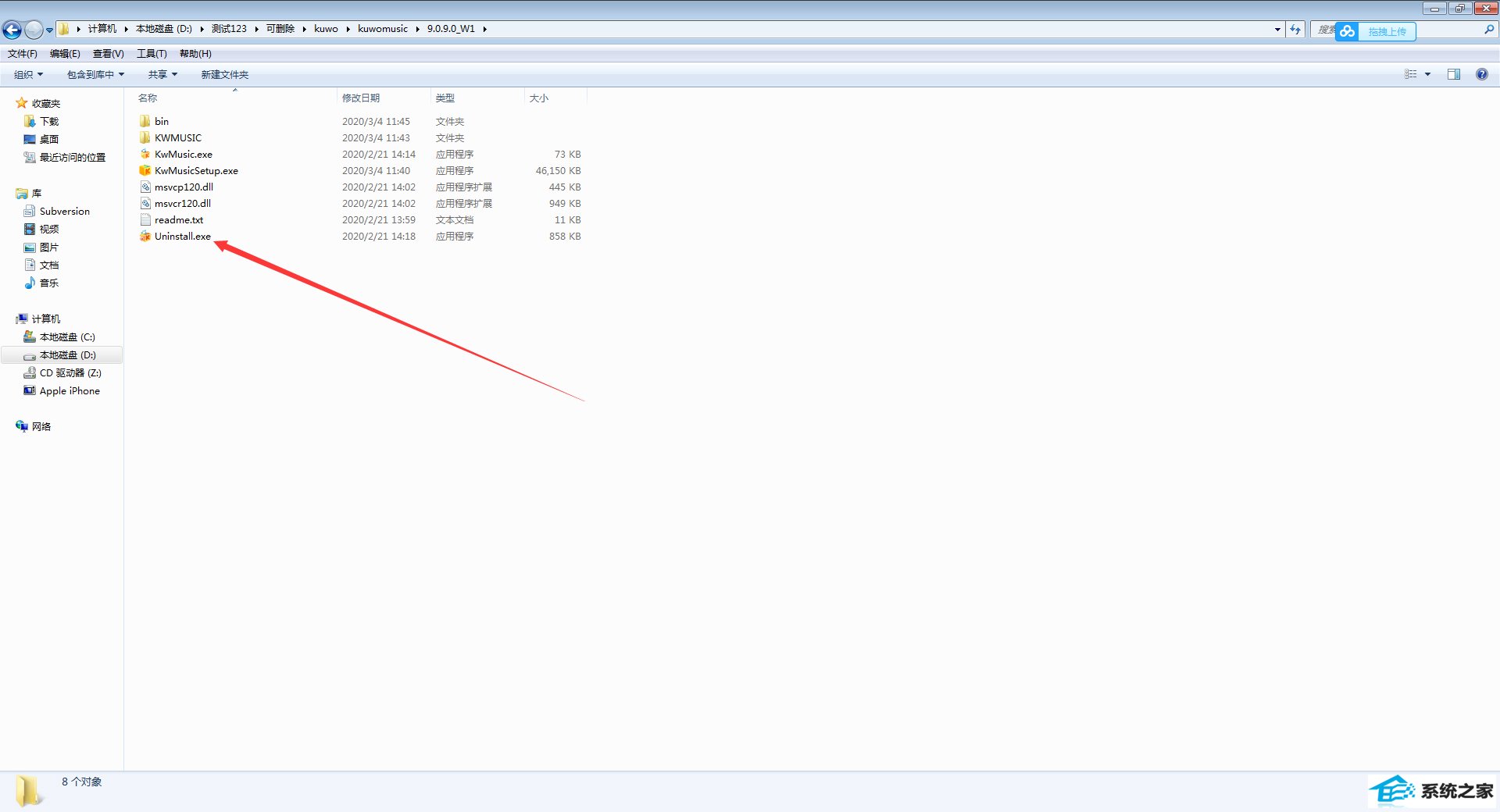
Task: Select 库 in the navigation pane
Action: (37, 193)
